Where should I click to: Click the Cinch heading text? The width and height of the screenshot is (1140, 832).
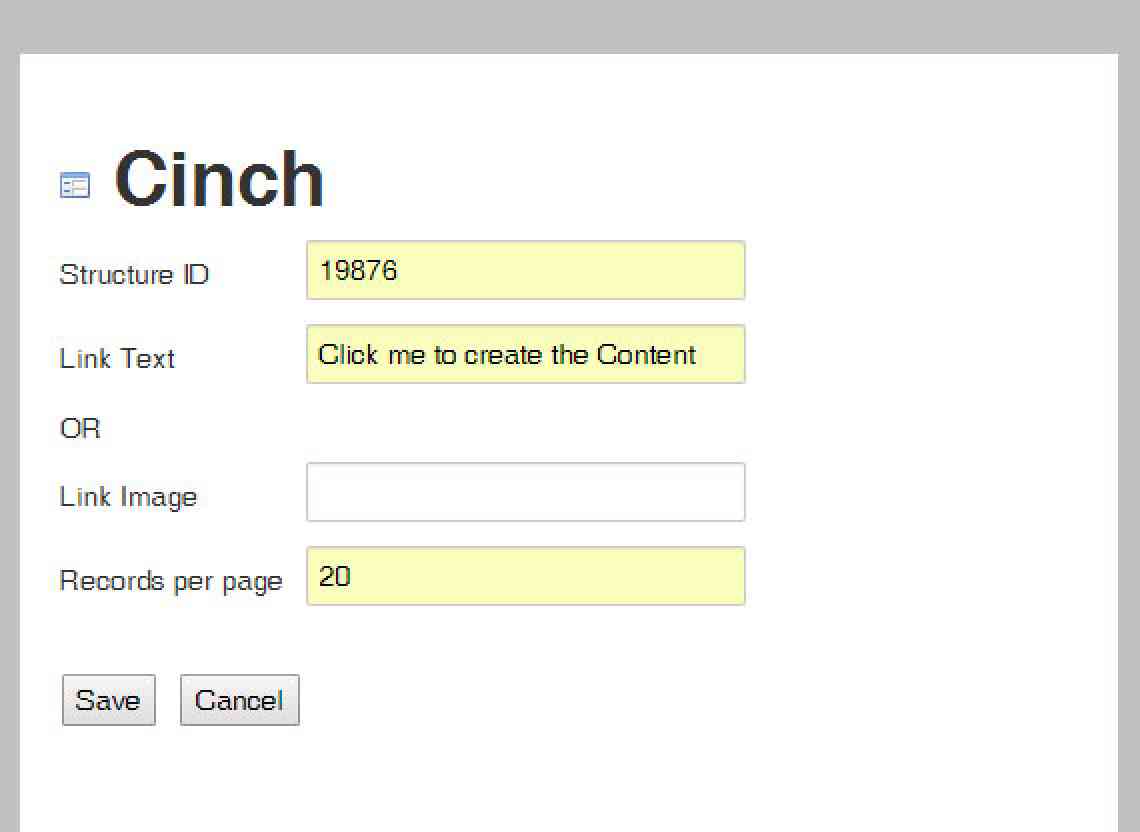point(219,179)
